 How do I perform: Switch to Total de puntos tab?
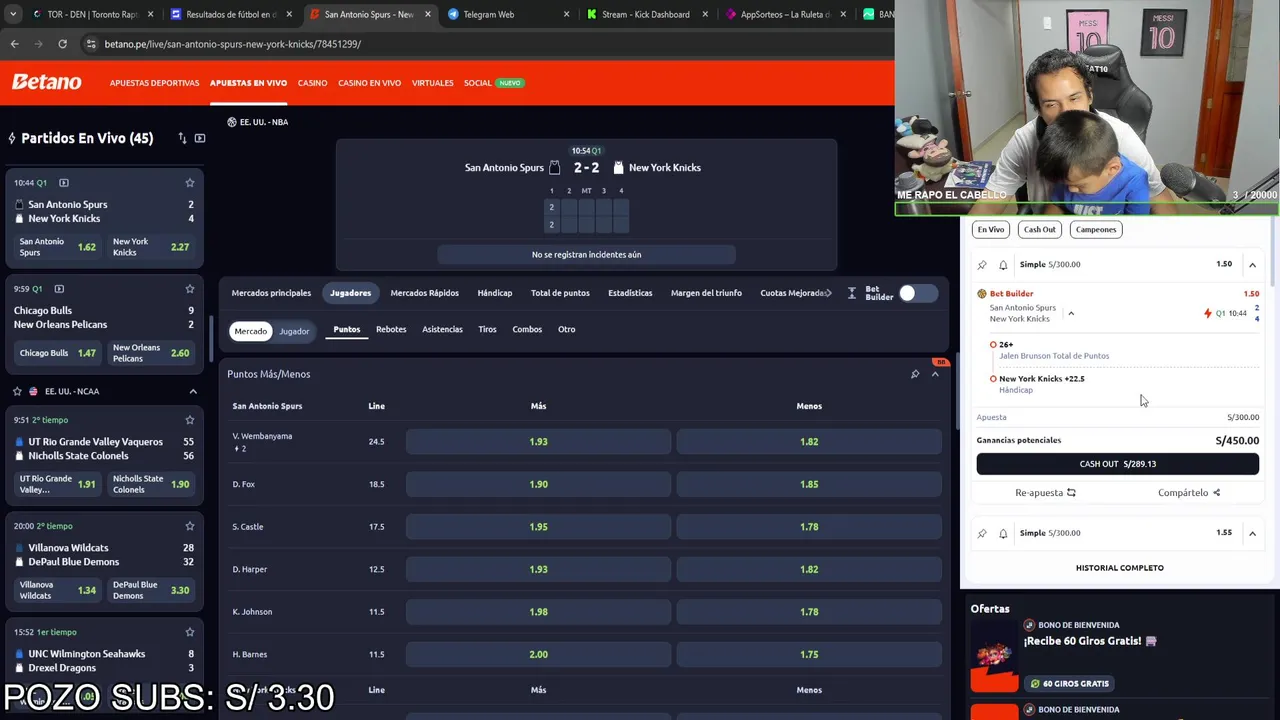point(560,293)
